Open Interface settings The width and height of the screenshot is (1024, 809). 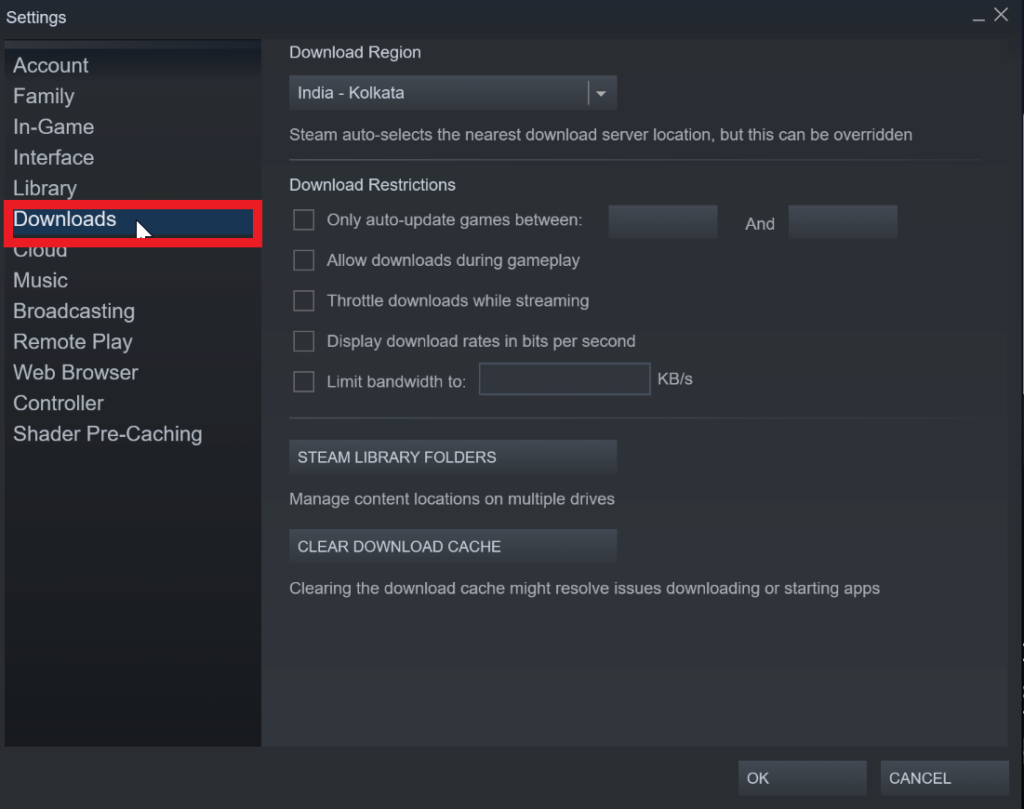tap(53, 157)
